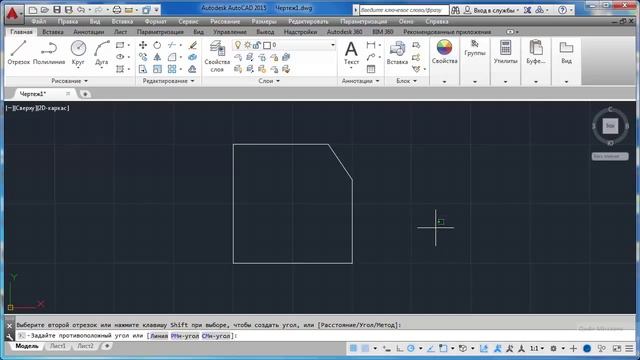
Task: Expand the Редактирование panel
Action: [x=168, y=81]
